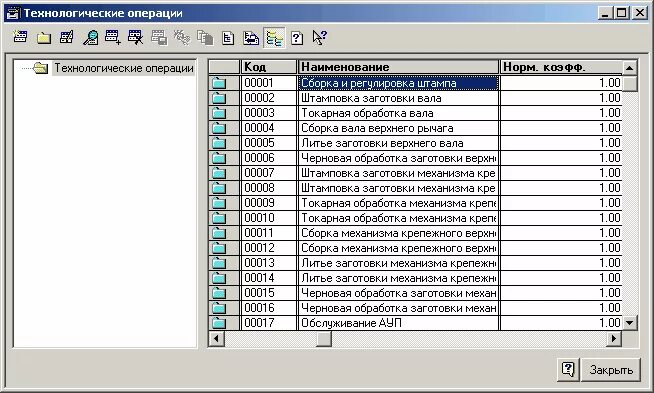The height and width of the screenshot is (393, 654).
Task: Select the Токарная обработка вала cell
Action: click(x=398, y=113)
